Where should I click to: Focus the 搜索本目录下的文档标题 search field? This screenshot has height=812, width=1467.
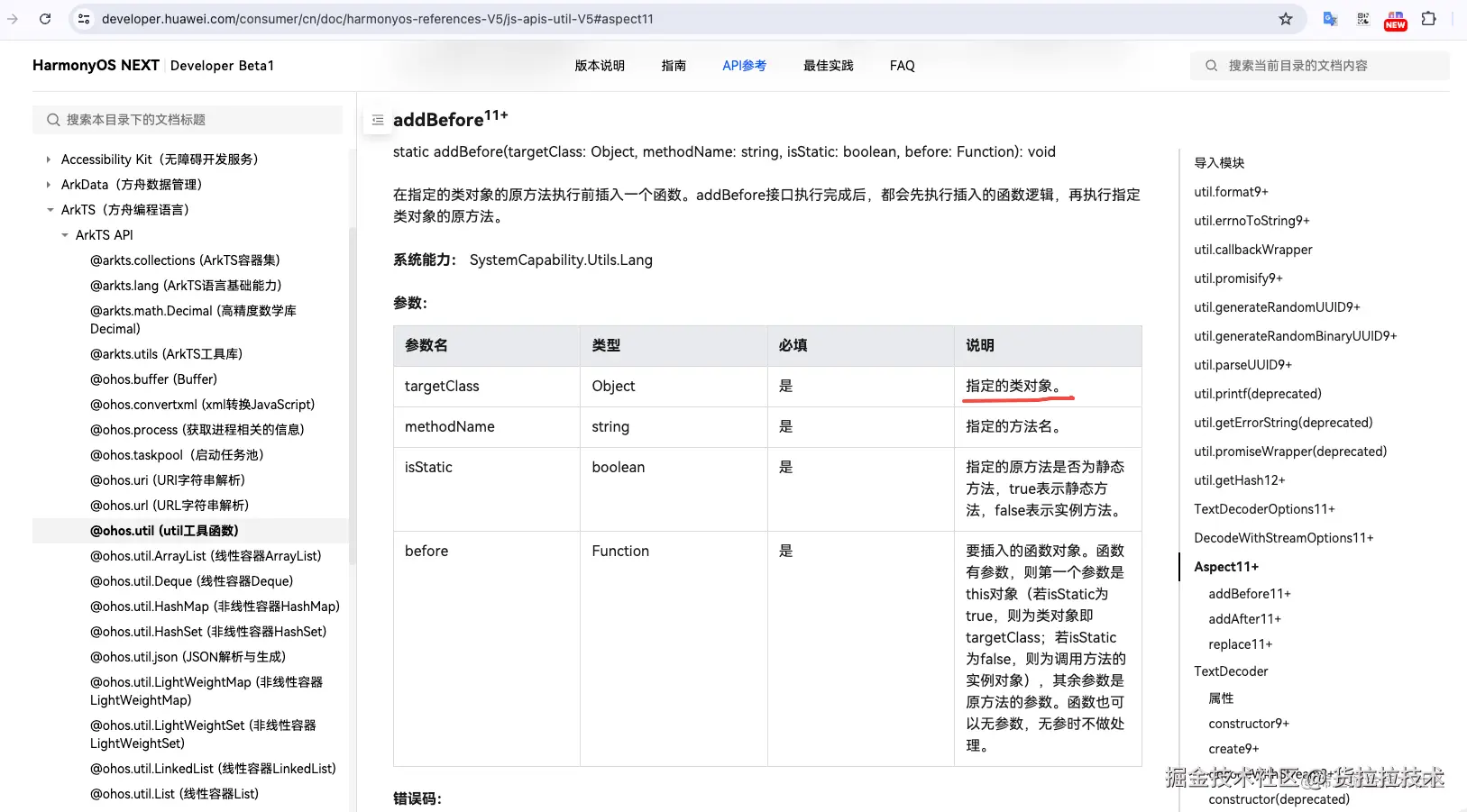point(188,120)
